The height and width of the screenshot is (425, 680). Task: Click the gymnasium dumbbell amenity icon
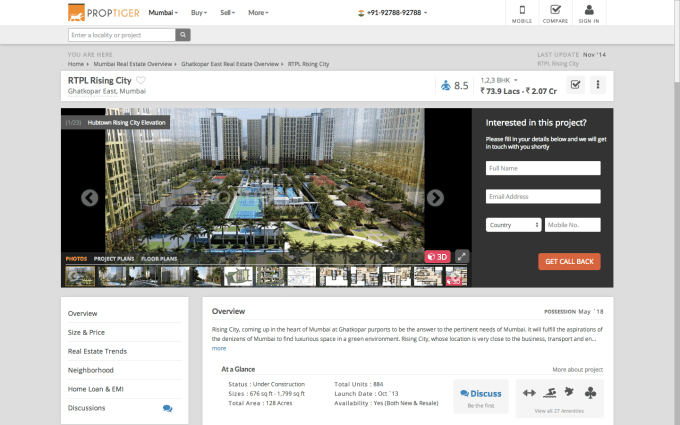[x=529, y=393]
